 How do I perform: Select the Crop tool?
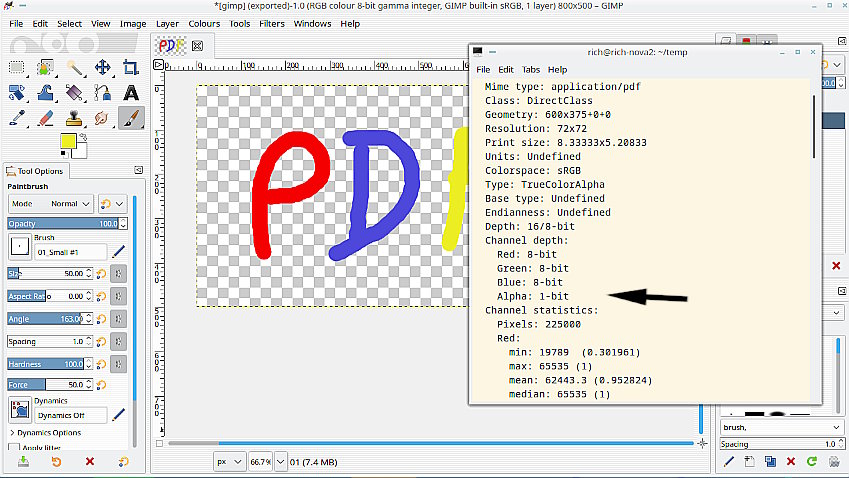pos(131,68)
